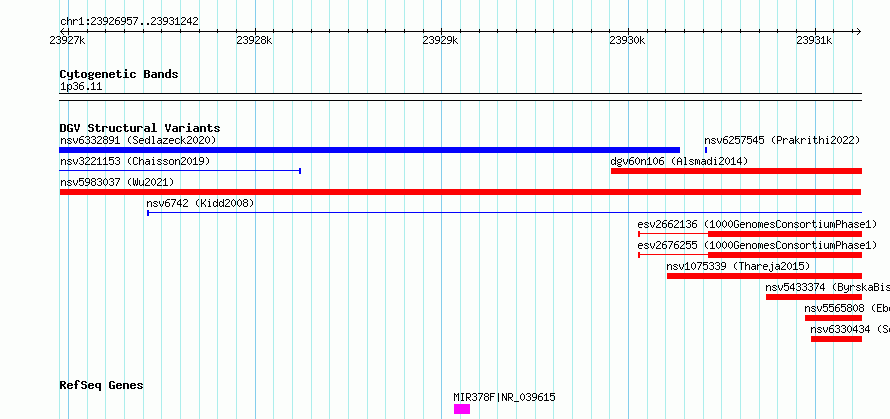Open the nsv6257545 (Prakrithi2022) label
Image resolution: width=890 pixels, height=419 pixels.
[782, 140]
